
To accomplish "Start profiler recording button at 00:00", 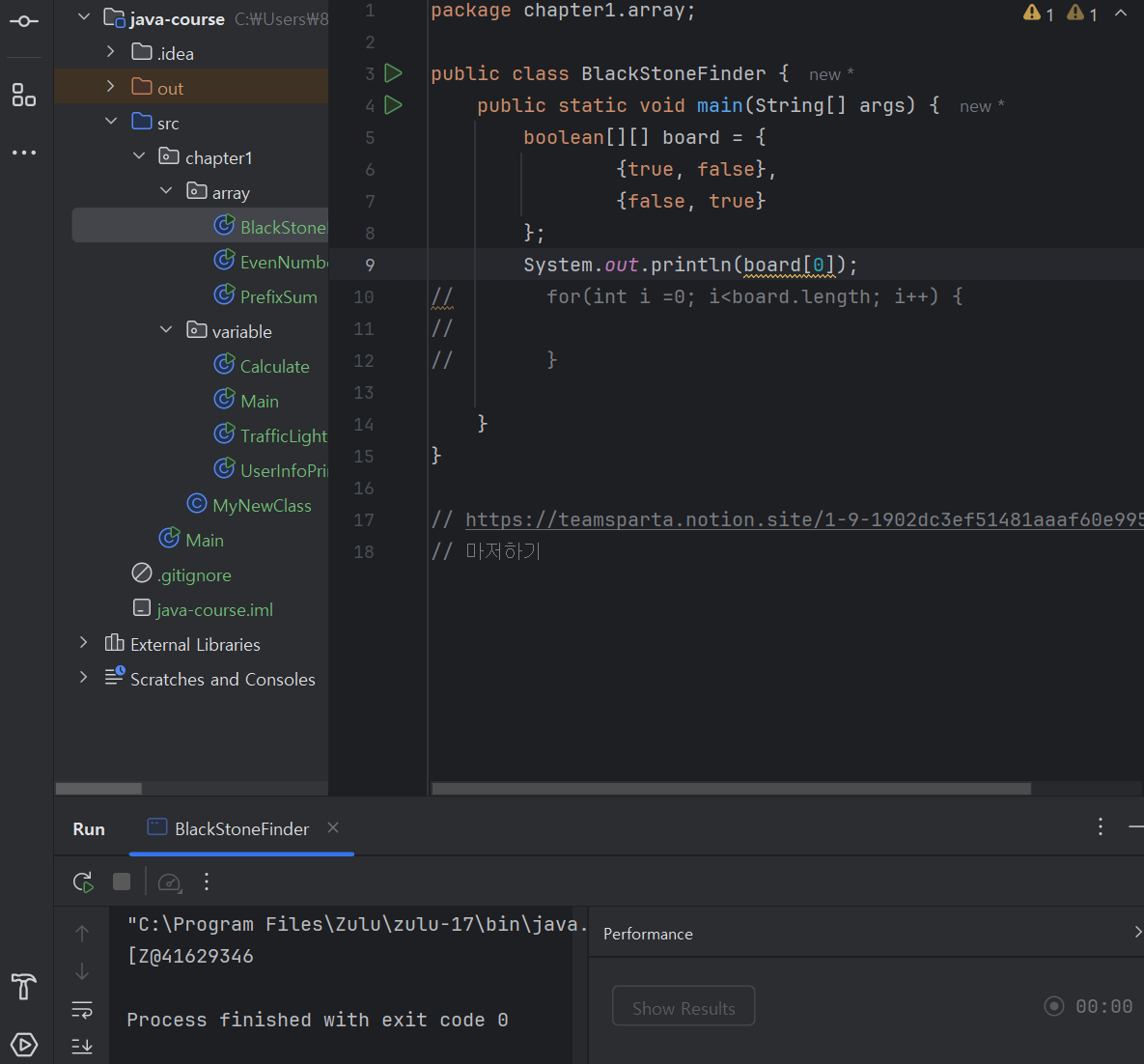I will click(x=1053, y=1006).
